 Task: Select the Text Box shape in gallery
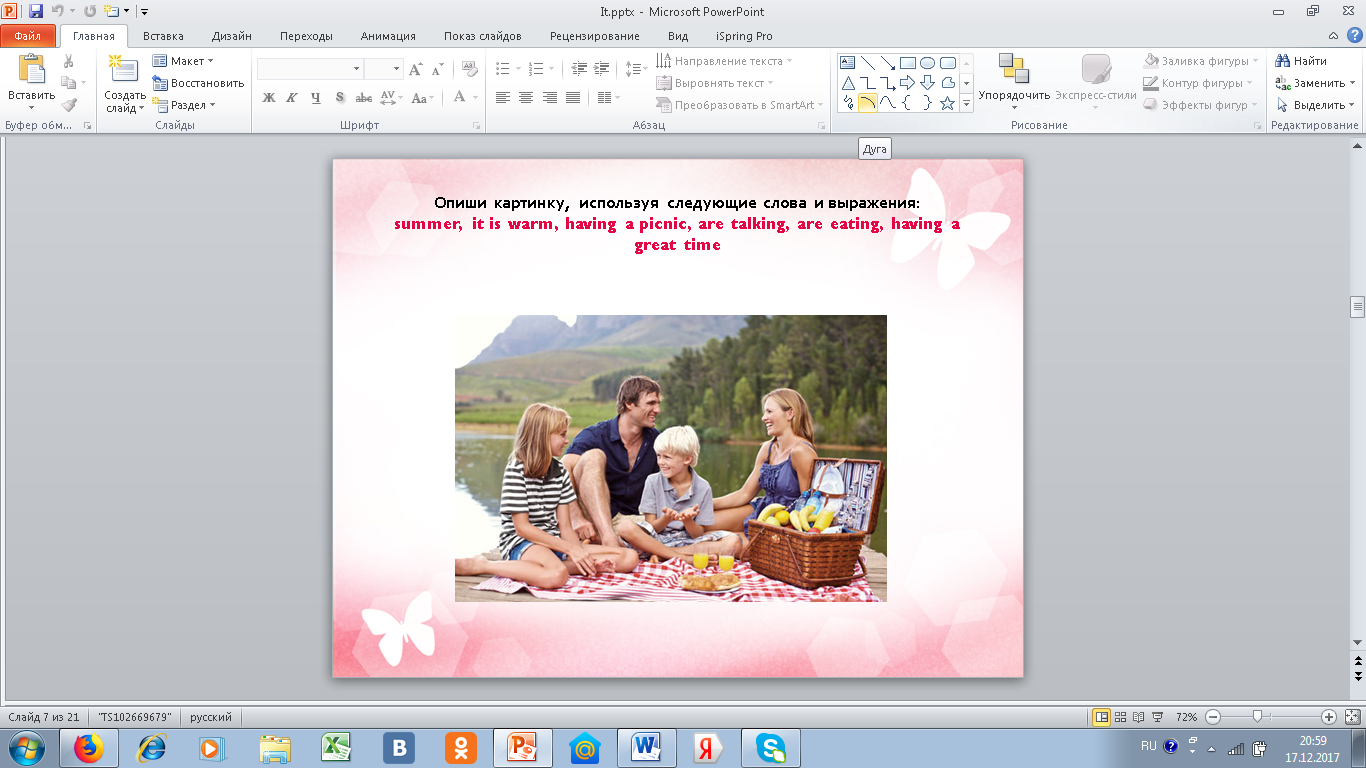tap(848, 62)
